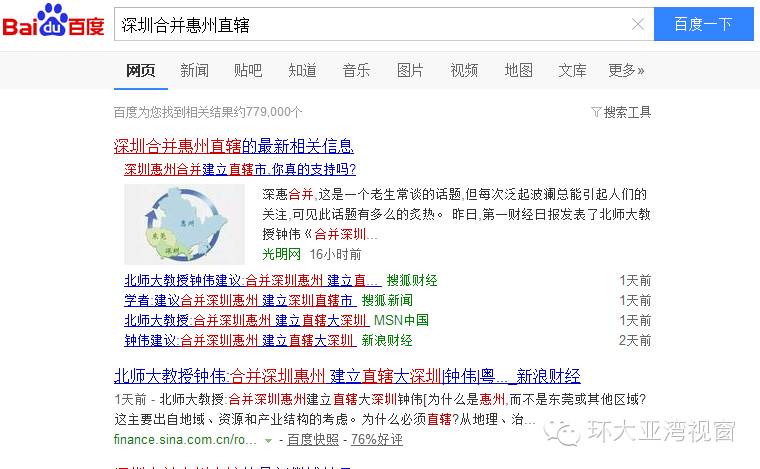760x469 pixels.
Task: Click the 搜狐财经 source label
Action: click(x=412, y=281)
